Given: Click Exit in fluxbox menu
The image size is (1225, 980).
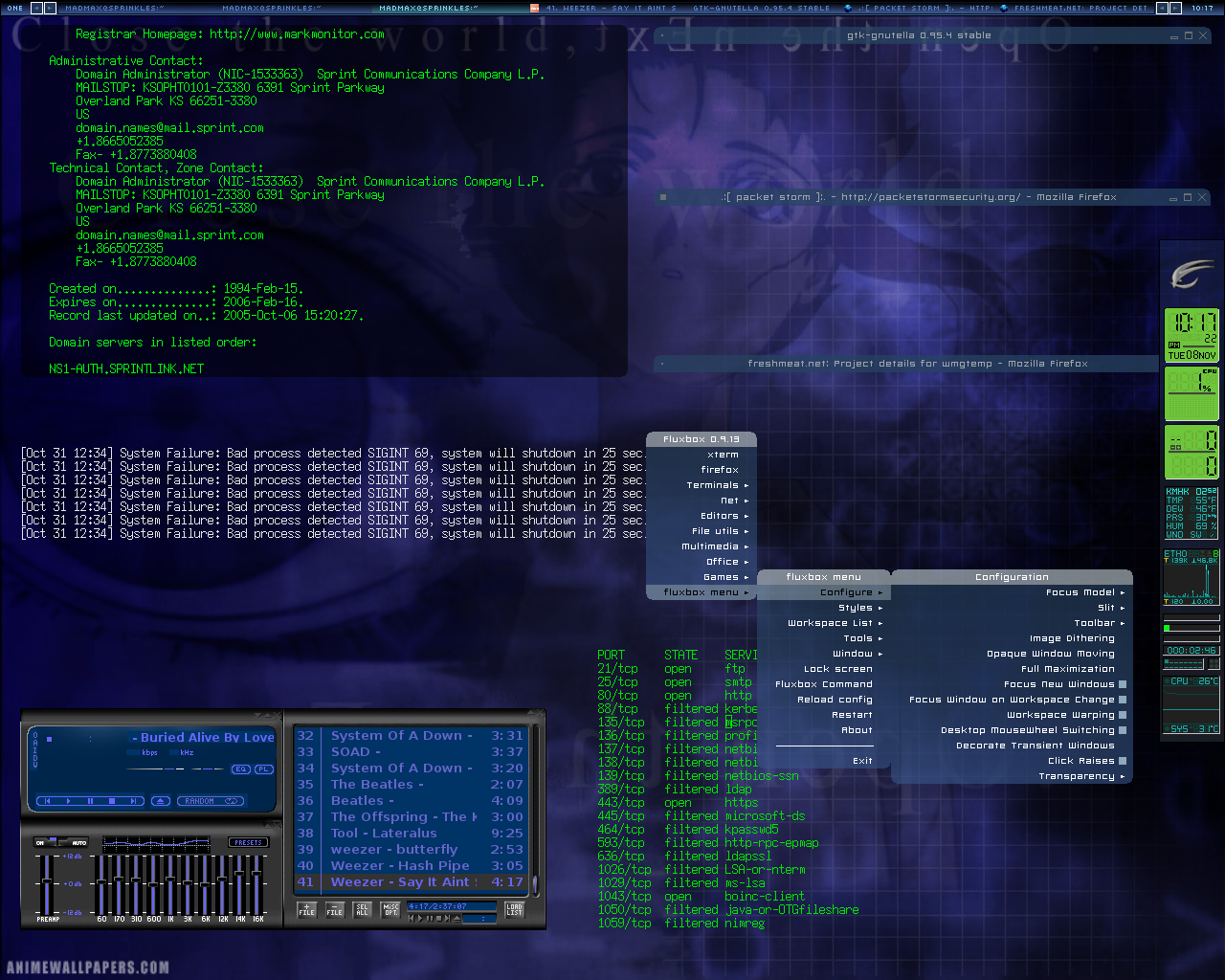Looking at the screenshot, I should point(824,761).
